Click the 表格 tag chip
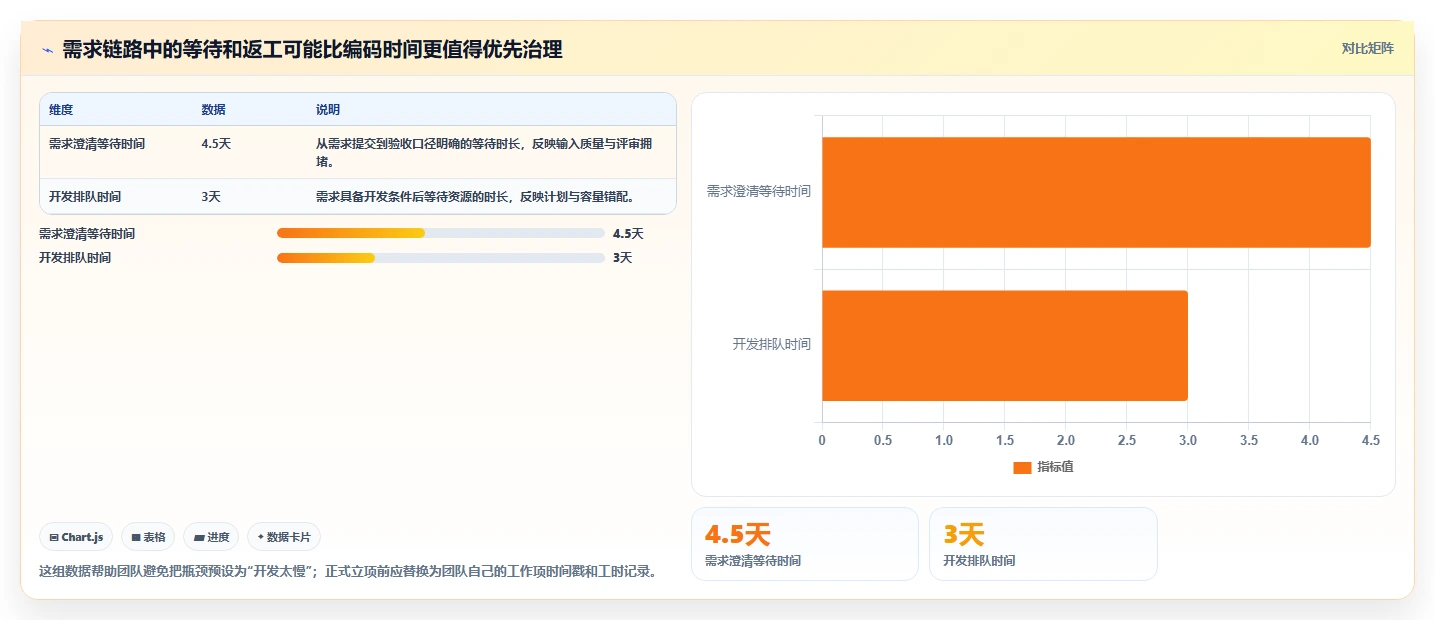Screen dimensions: 1435x620 (148, 537)
